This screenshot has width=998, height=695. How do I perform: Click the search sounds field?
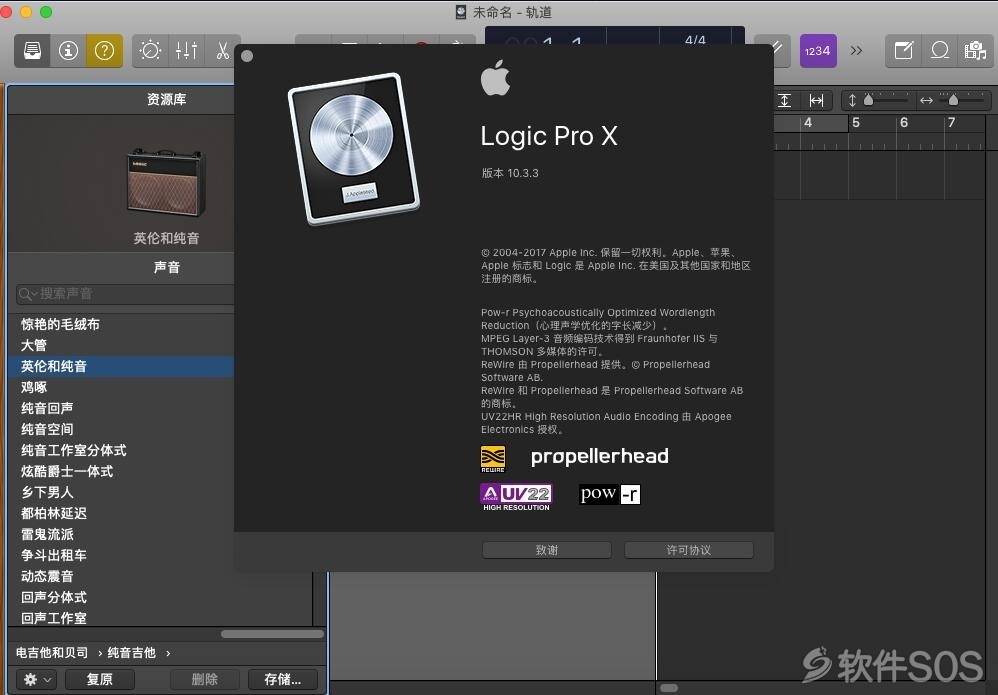click(x=126, y=293)
